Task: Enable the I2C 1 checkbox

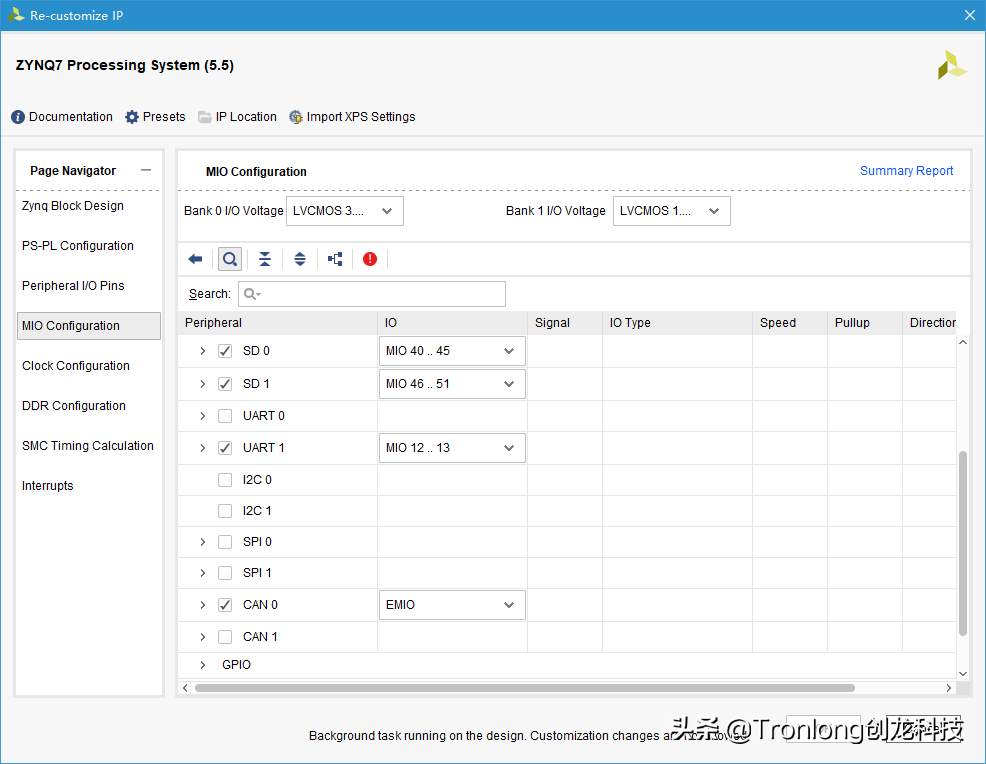Action: (x=225, y=511)
